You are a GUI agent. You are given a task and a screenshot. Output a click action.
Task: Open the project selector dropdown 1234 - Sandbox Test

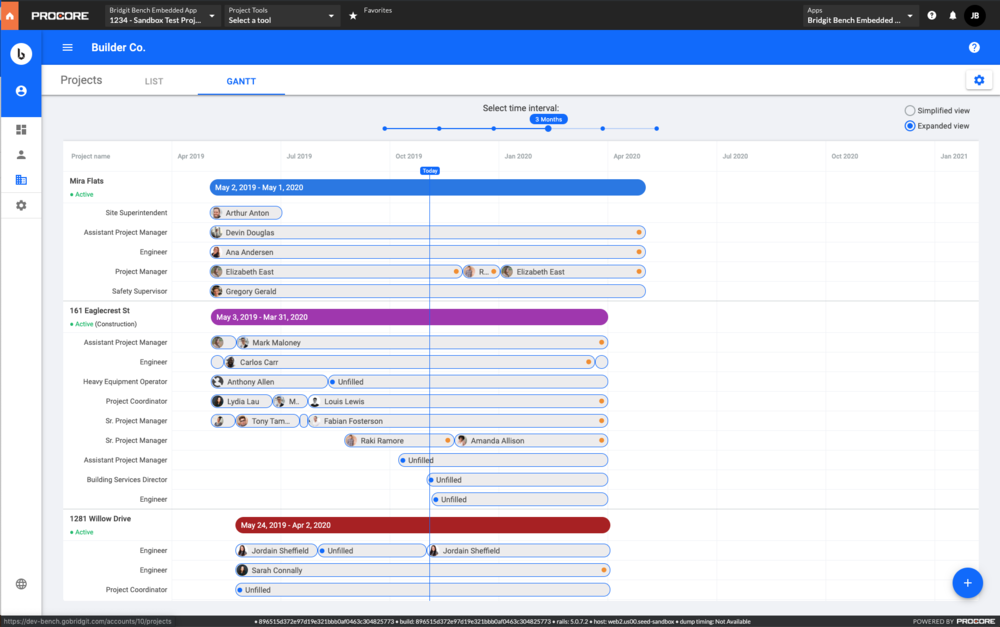tap(163, 15)
